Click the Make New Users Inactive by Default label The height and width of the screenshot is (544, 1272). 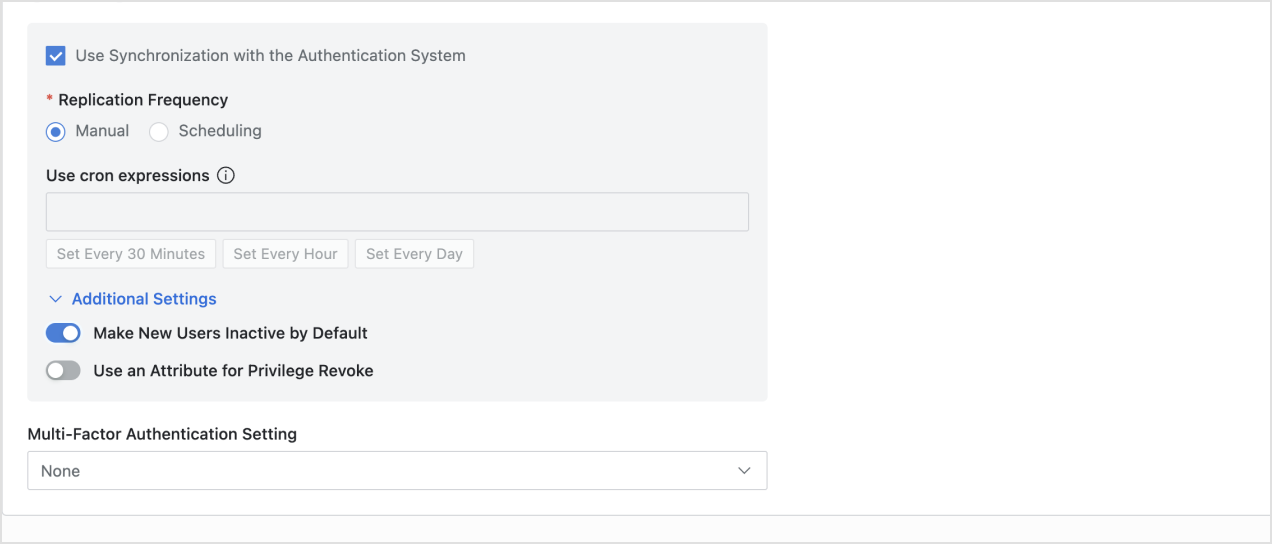point(230,333)
